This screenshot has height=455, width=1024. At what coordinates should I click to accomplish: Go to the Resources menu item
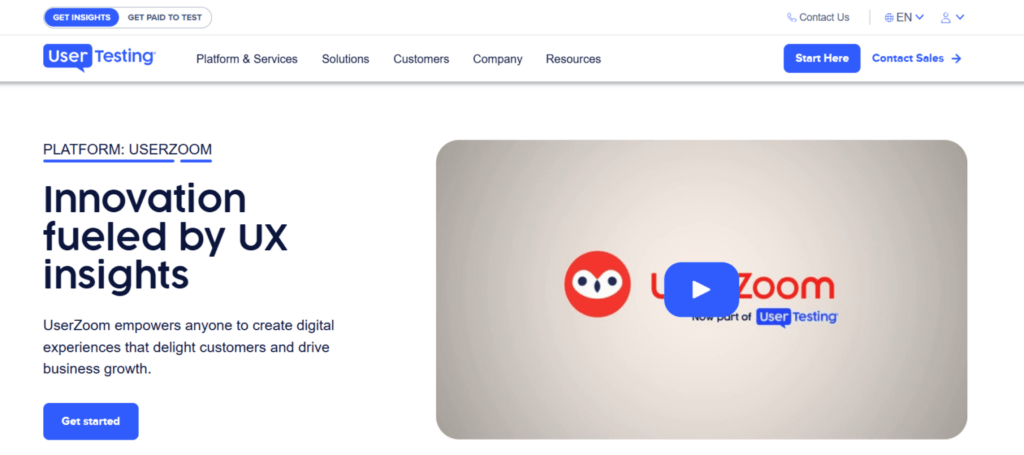(573, 59)
